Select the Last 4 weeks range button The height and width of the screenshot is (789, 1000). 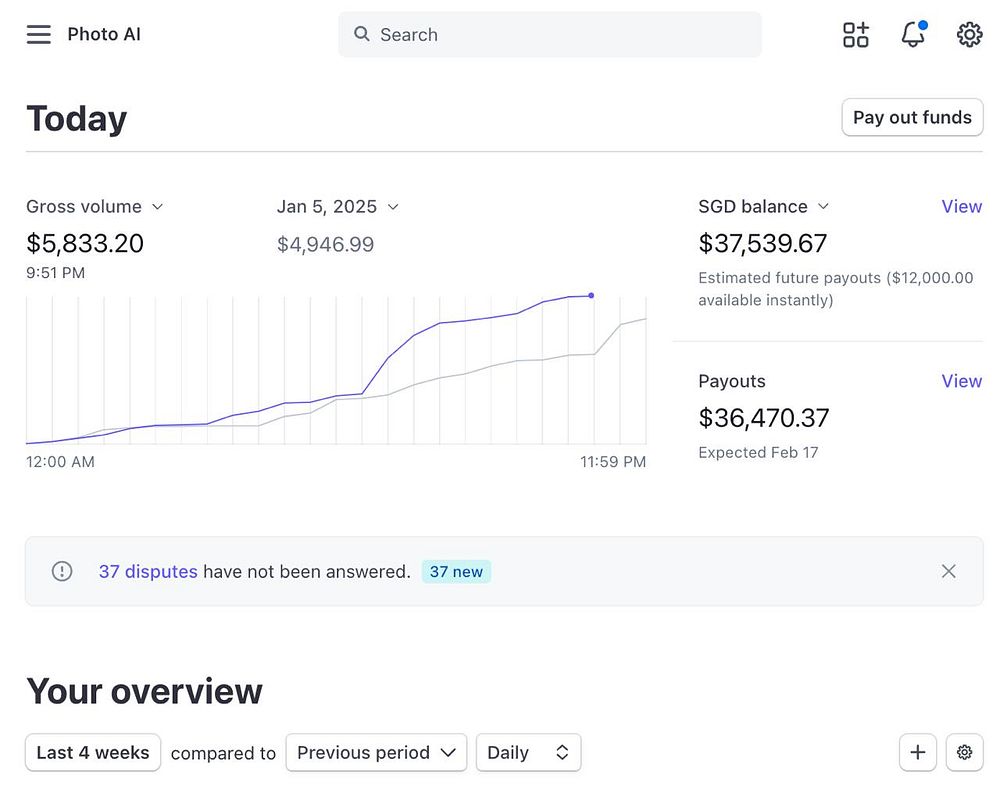(93, 752)
